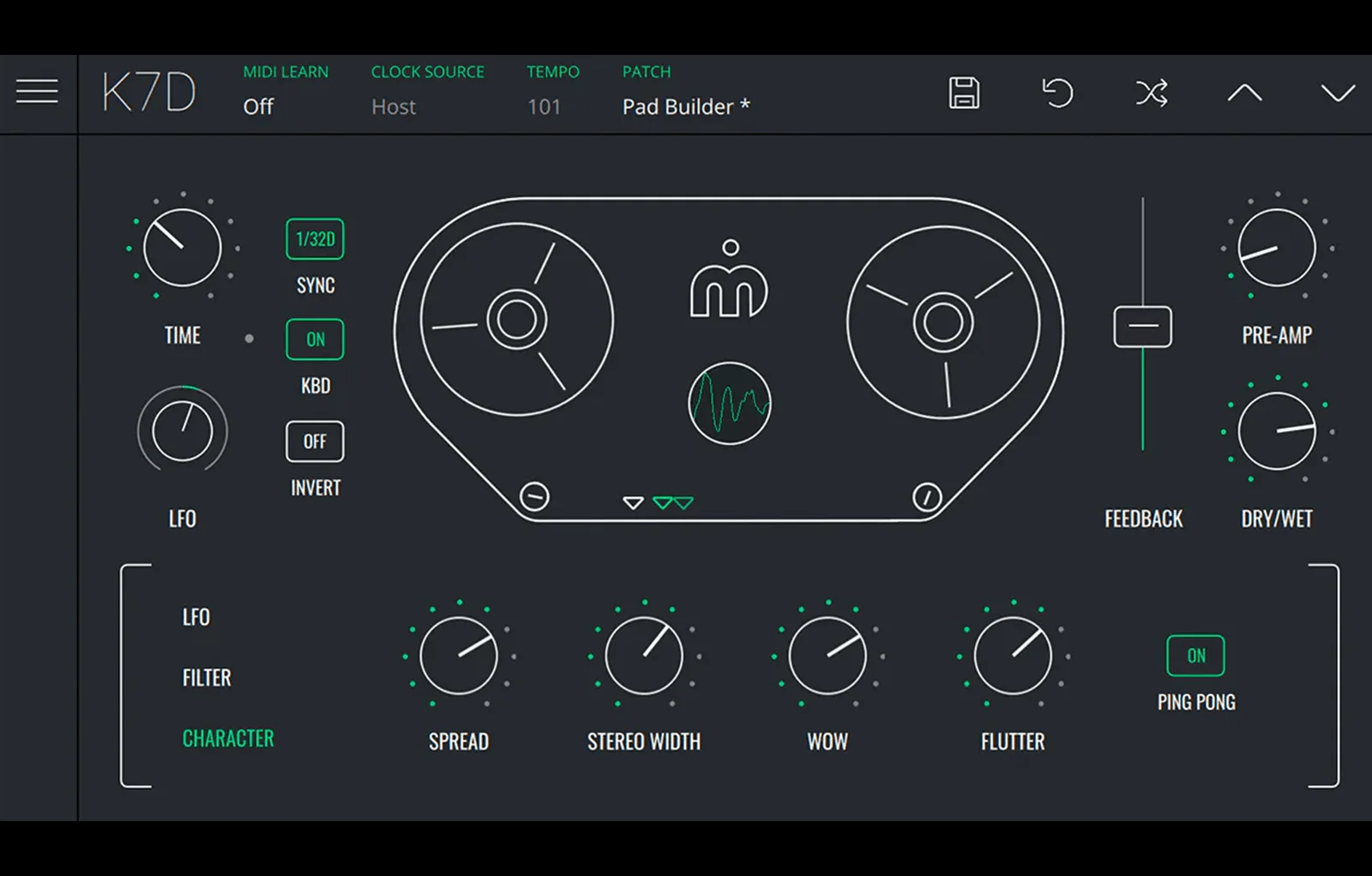Click the AudioThing logo on the tape deck
The image size is (1372, 876).
click(x=731, y=283)
